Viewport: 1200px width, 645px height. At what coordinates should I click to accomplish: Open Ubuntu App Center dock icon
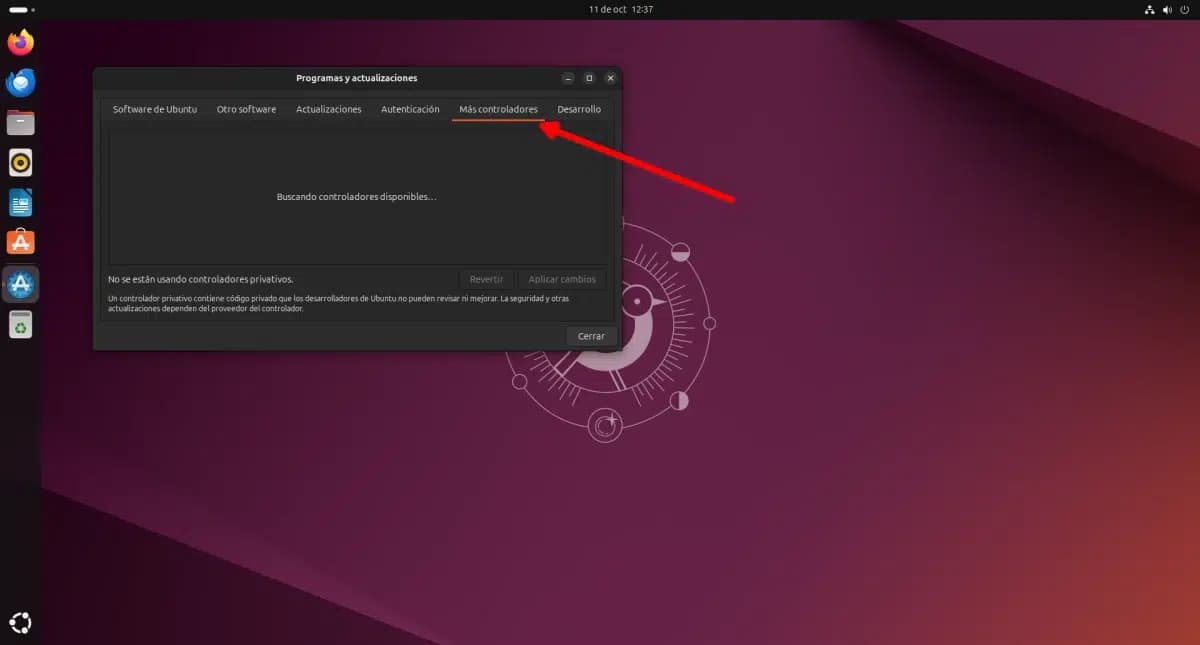[21, 242]
